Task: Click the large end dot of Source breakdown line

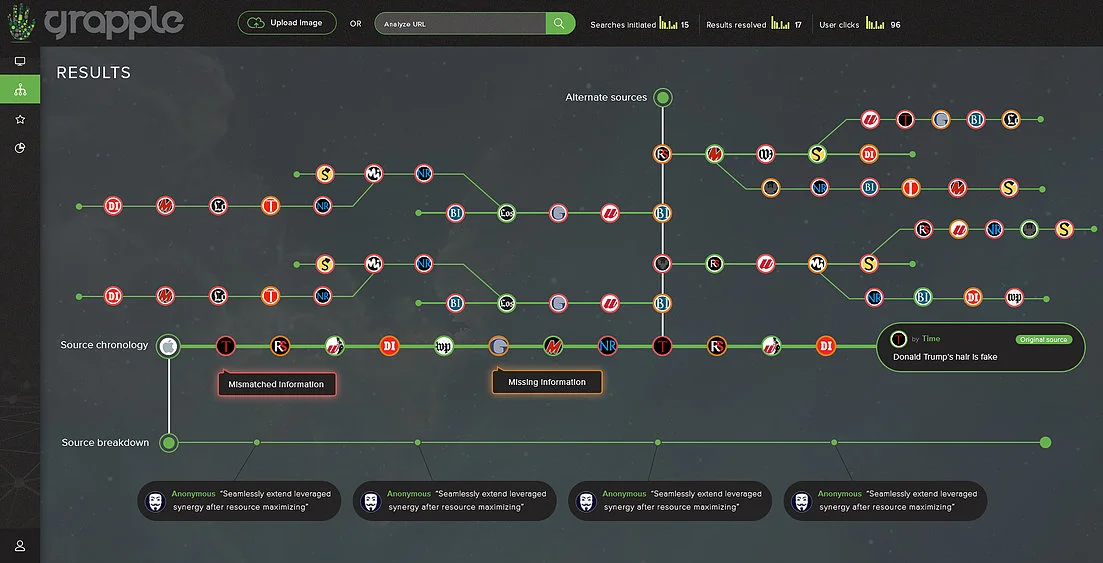Action: 1045,443
